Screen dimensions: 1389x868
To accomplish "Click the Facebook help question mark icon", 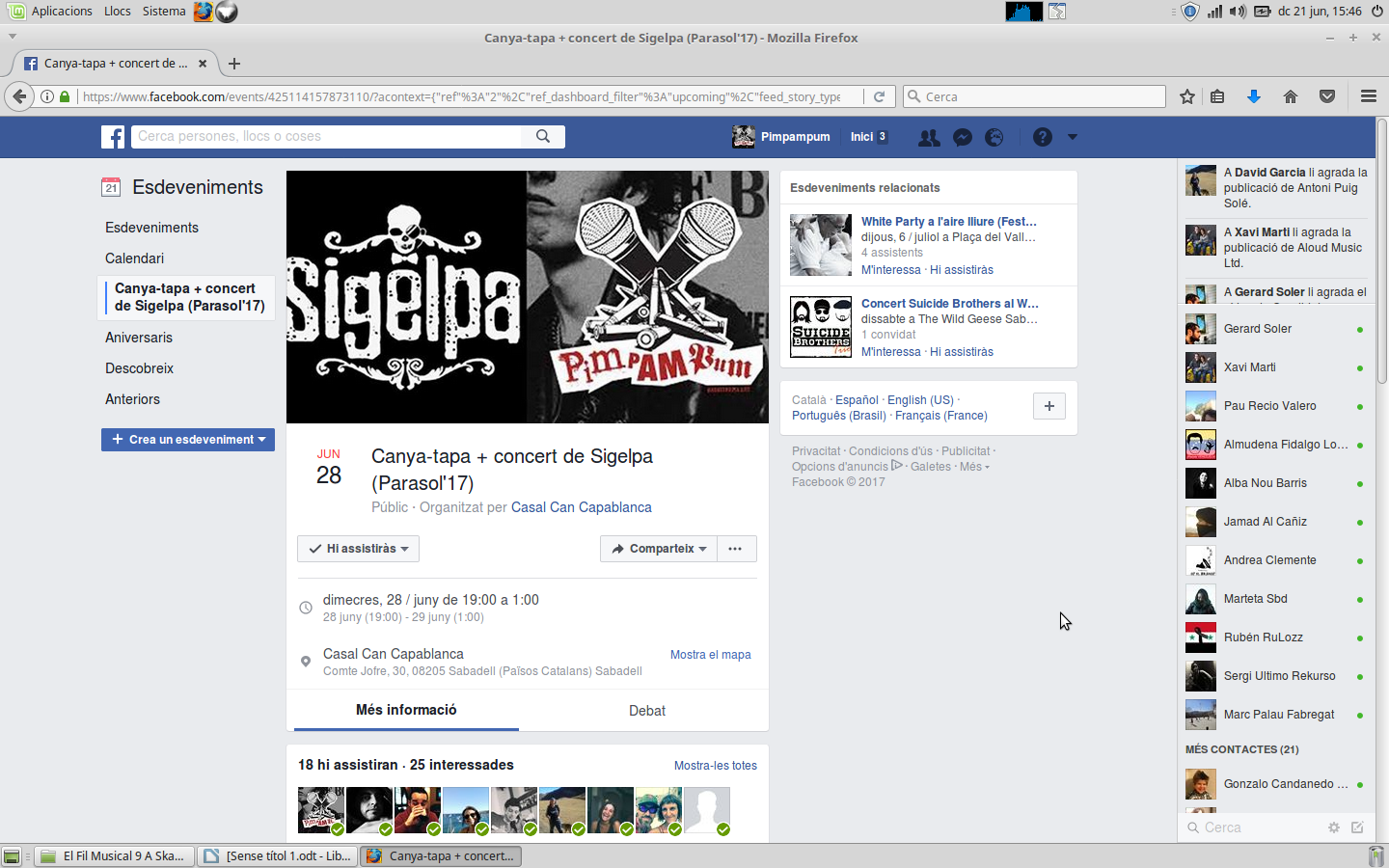I will (x=1042, y=137).
